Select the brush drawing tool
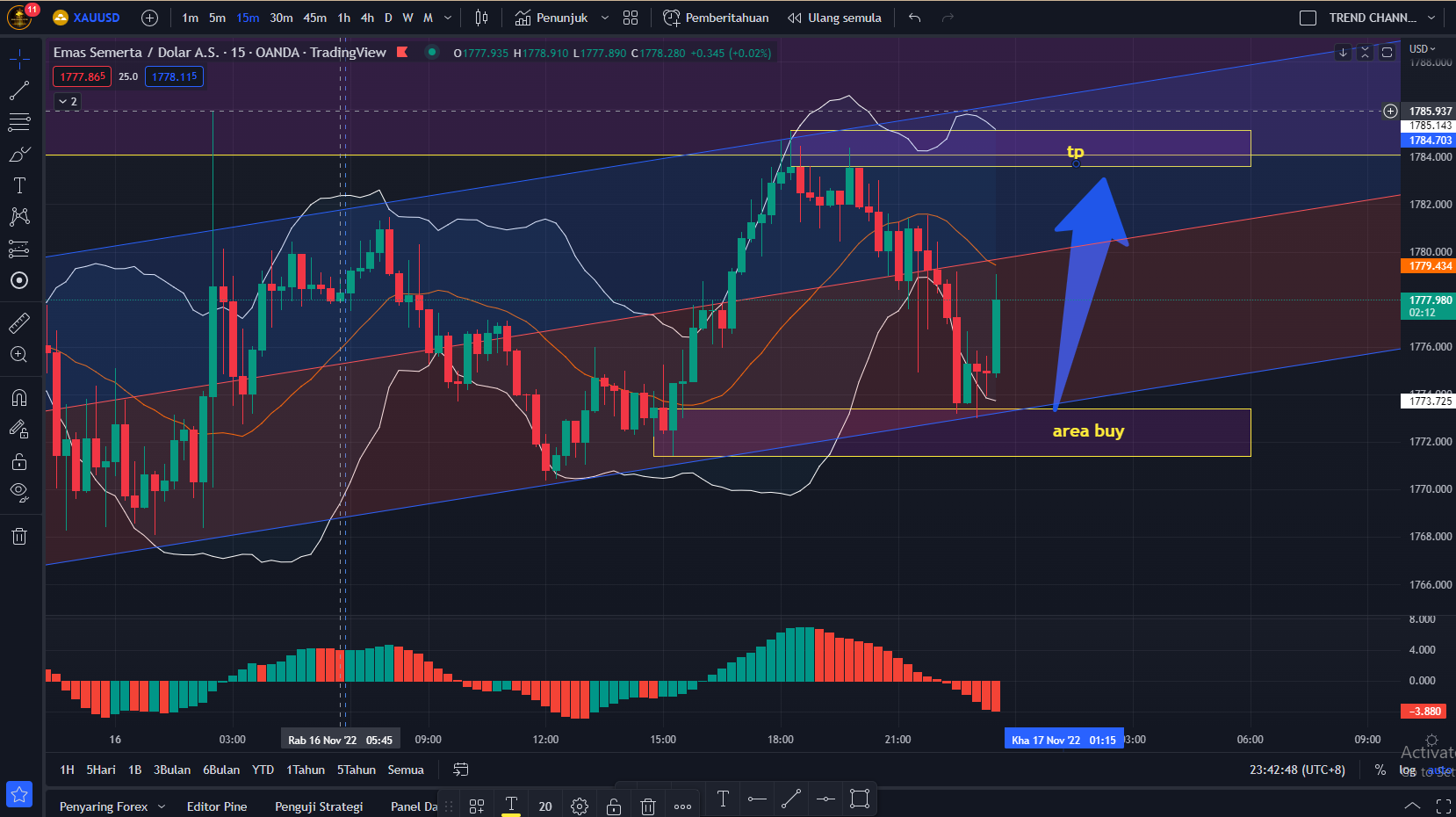Image resolution: width=1456 pixels, height=817 pixels. (19, 155)
